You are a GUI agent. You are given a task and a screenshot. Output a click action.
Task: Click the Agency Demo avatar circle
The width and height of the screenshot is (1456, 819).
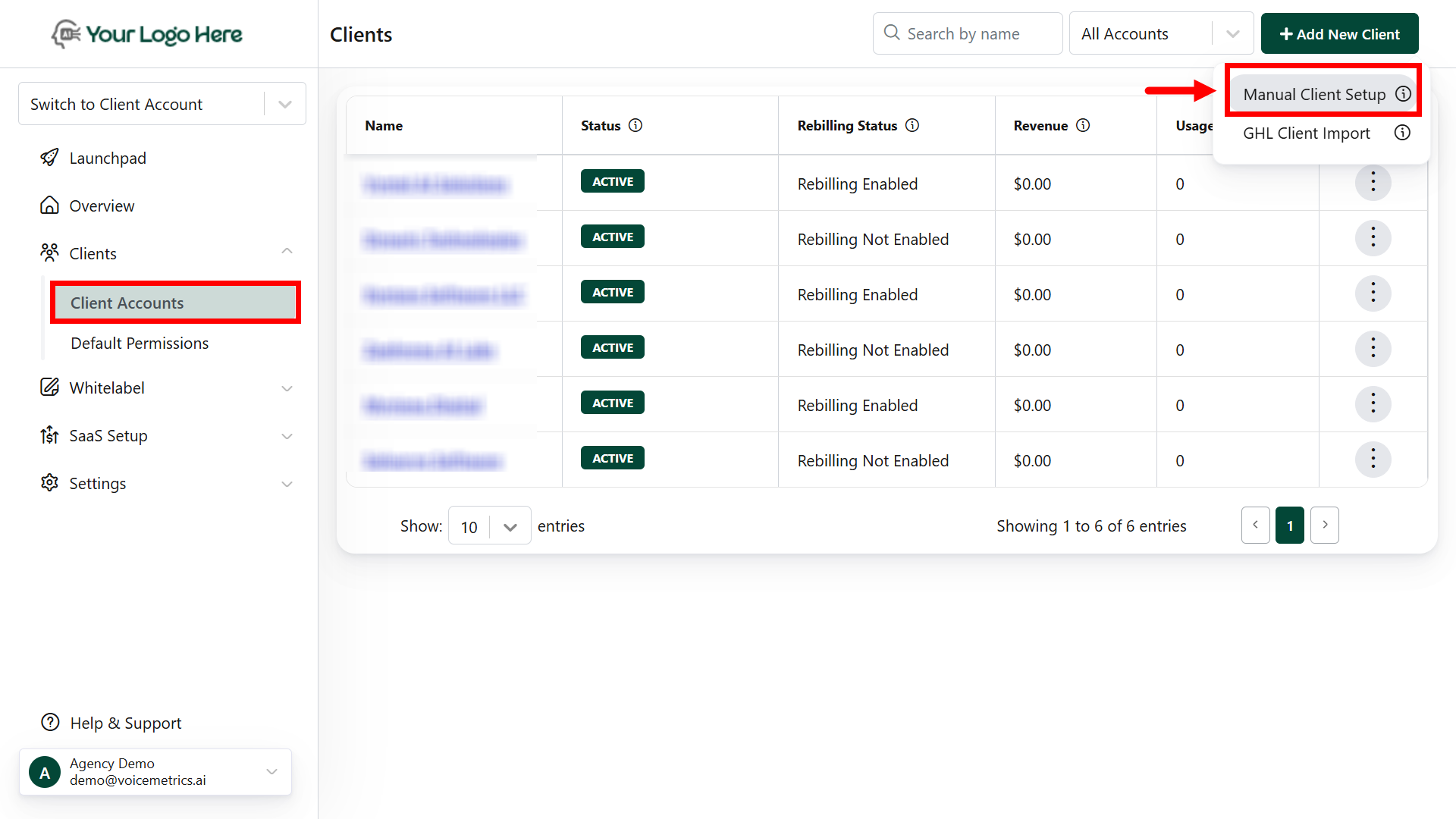[44, 771]
